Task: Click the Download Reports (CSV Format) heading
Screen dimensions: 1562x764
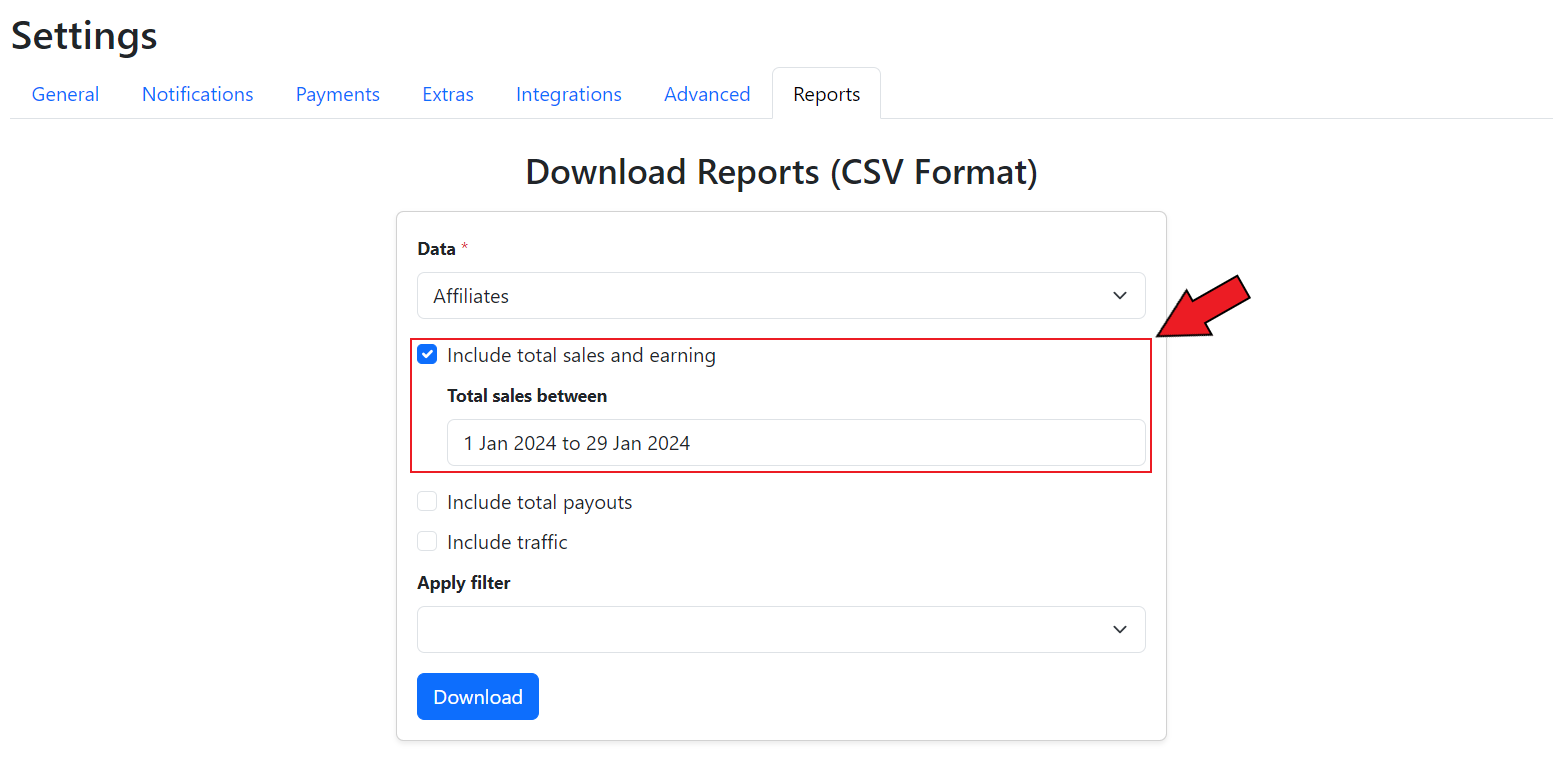Action: tap(781, 172)
